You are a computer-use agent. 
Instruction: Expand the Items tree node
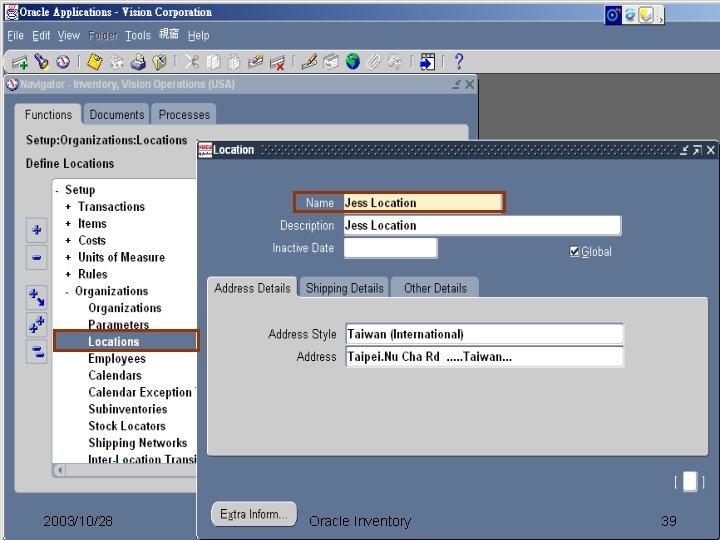[x=68, y=224]
